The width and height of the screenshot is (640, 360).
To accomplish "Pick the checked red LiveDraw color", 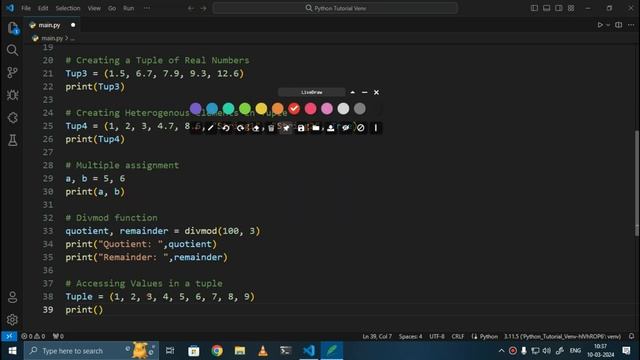I will 294,109.
